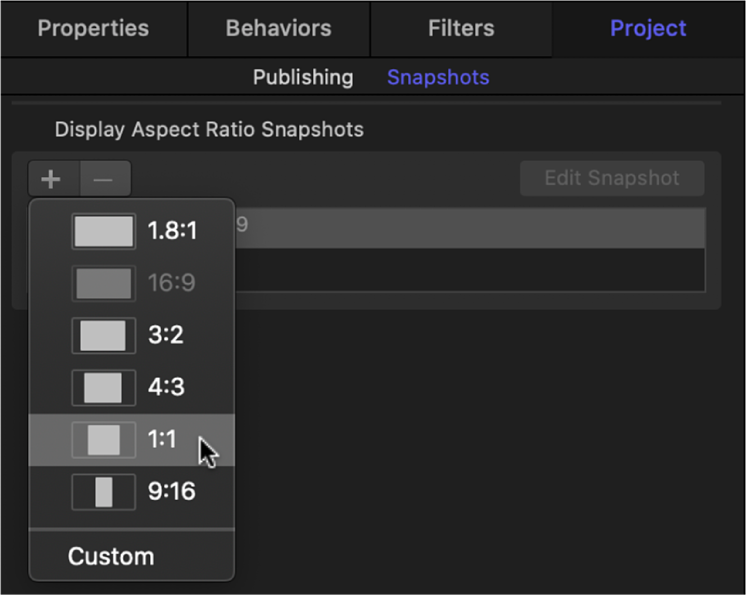The width and height of the screenshot is (747, 596).
Task: Click the 9:16 vertical aspect ratio icon
Action: point(104,491)
